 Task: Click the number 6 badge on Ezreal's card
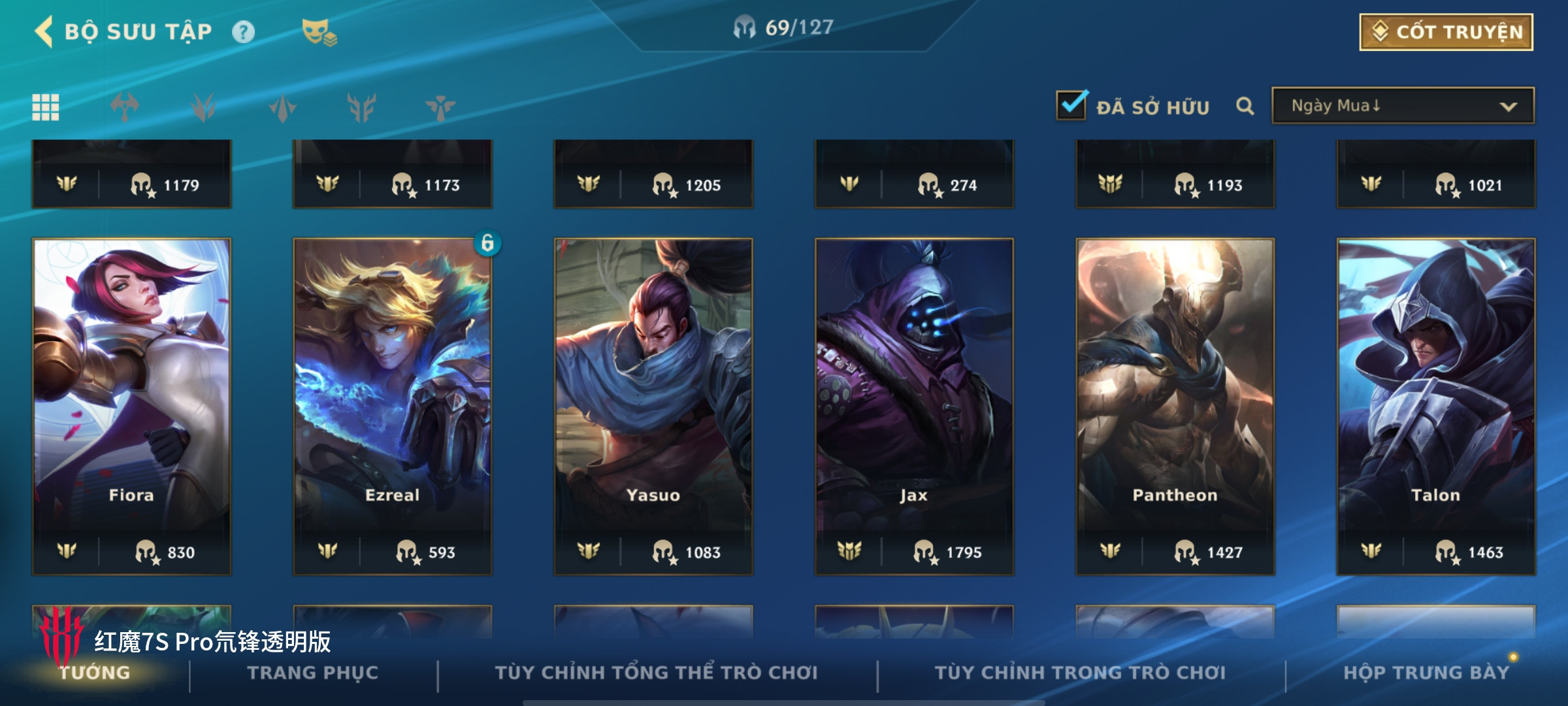[487, 243]
